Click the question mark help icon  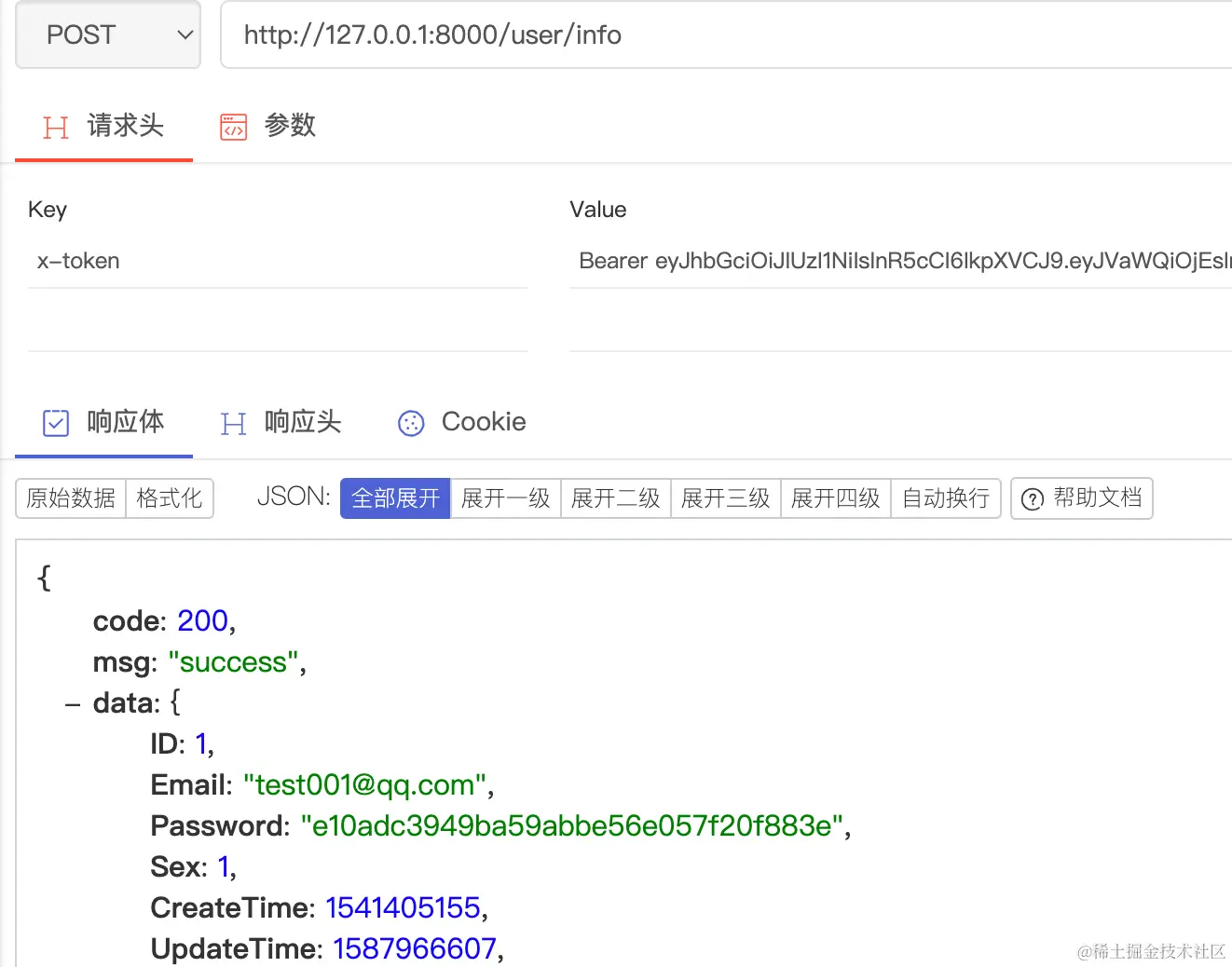coord(1033,499)
